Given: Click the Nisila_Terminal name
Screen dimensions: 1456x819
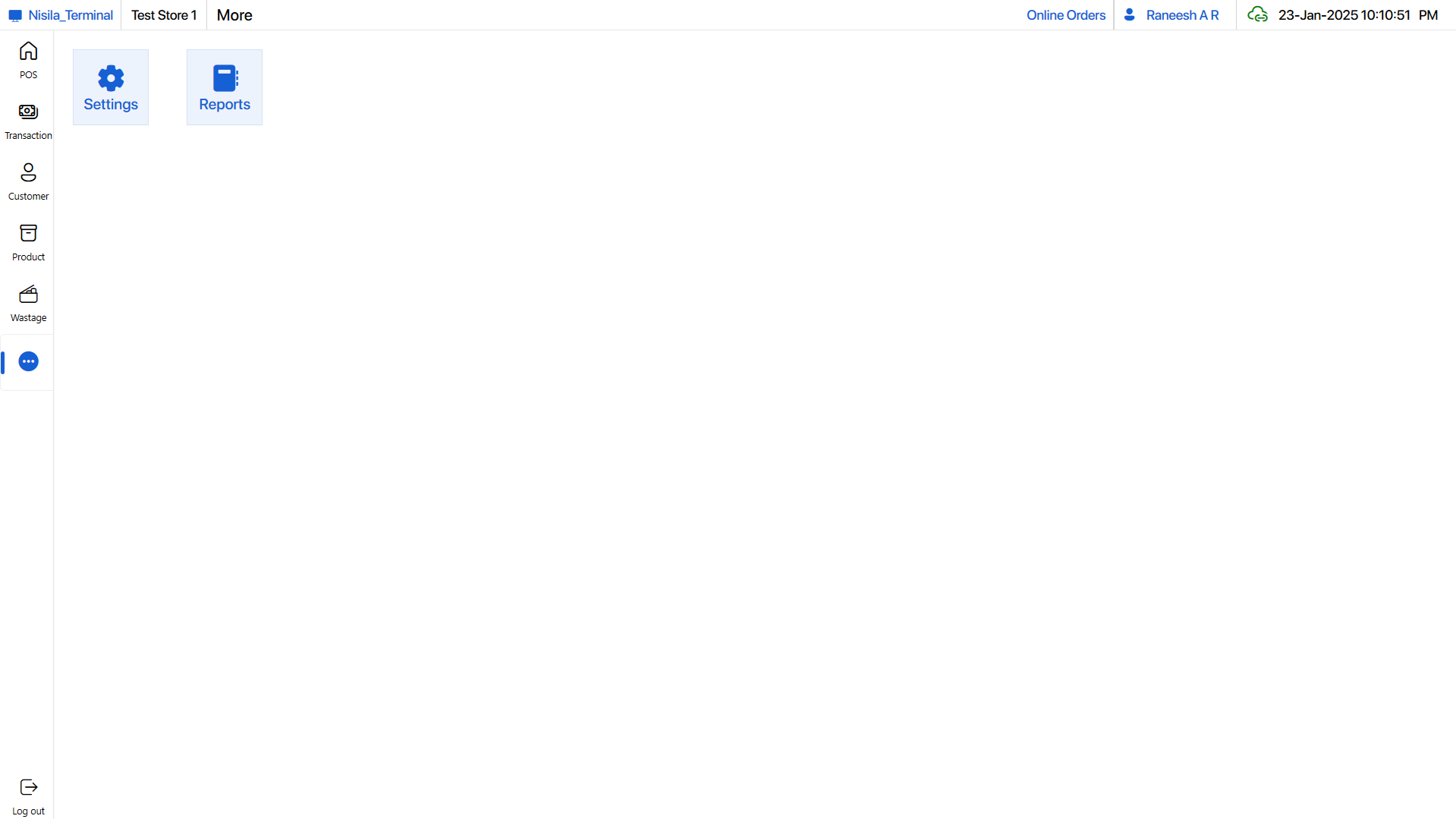Looking at the screenshot, I should [71, 15].
